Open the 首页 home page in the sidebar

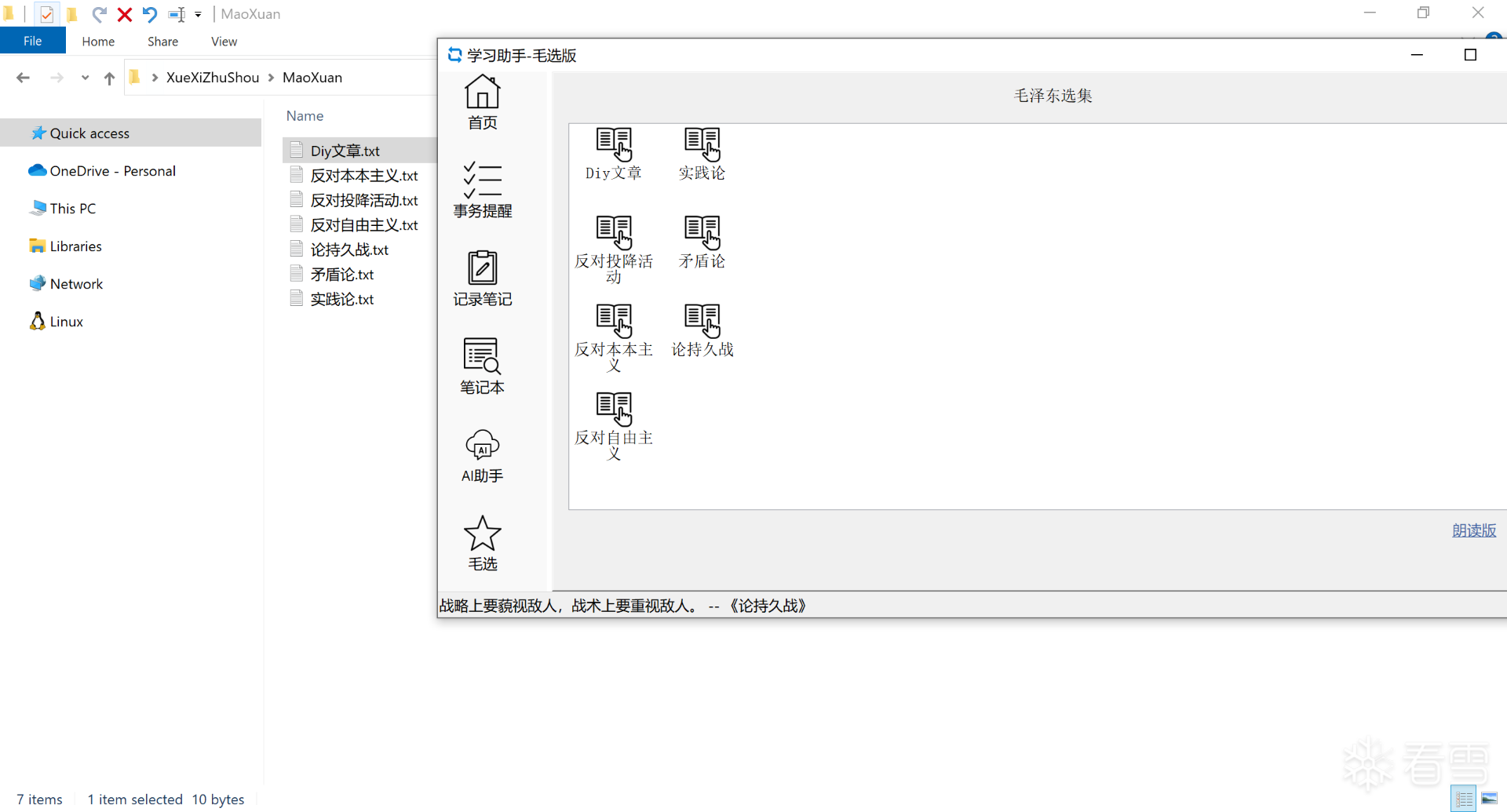pyautogui.click(x=482, y=102)
